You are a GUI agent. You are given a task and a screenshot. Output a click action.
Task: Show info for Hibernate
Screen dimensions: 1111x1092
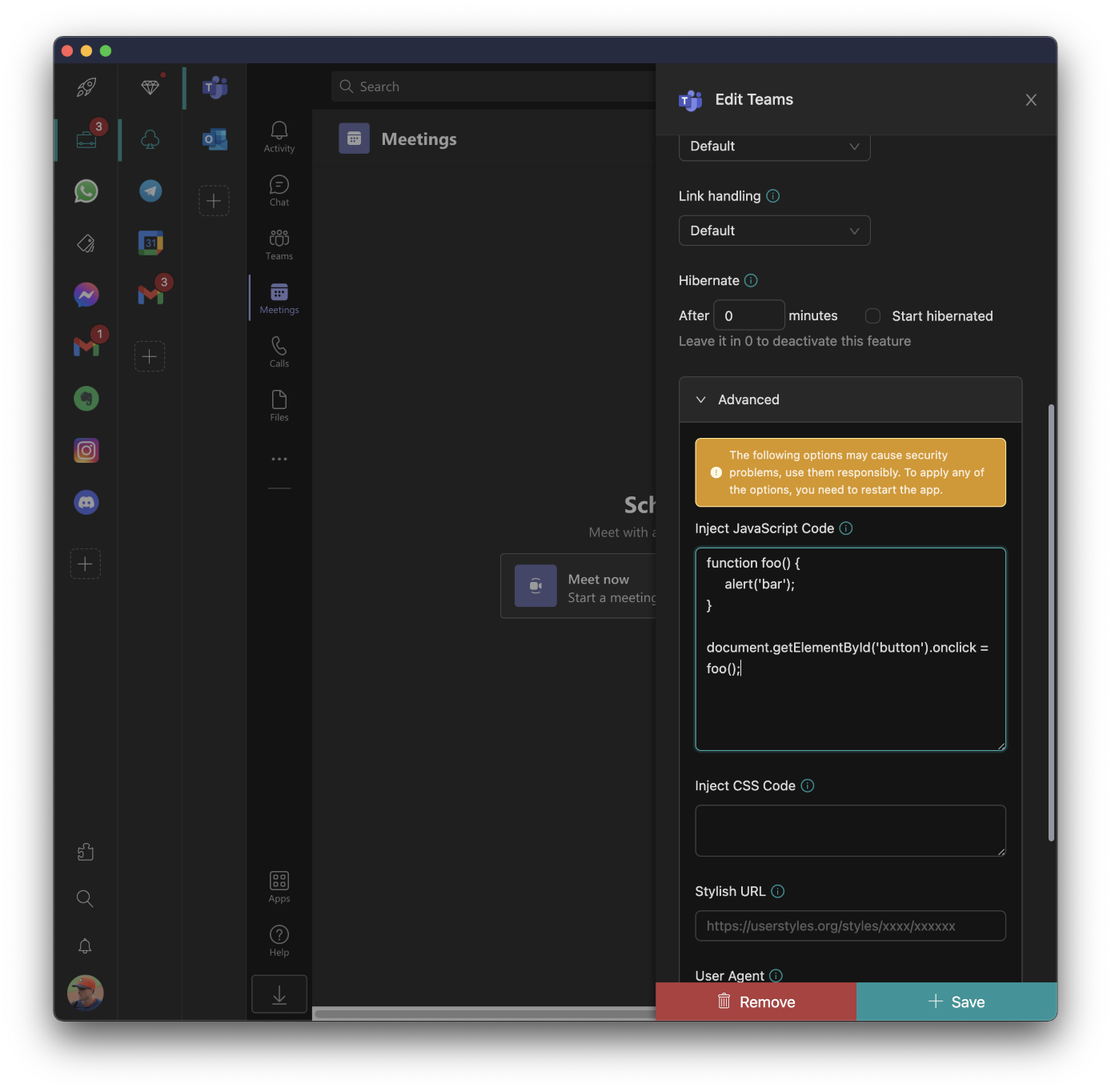coord(751,280)
